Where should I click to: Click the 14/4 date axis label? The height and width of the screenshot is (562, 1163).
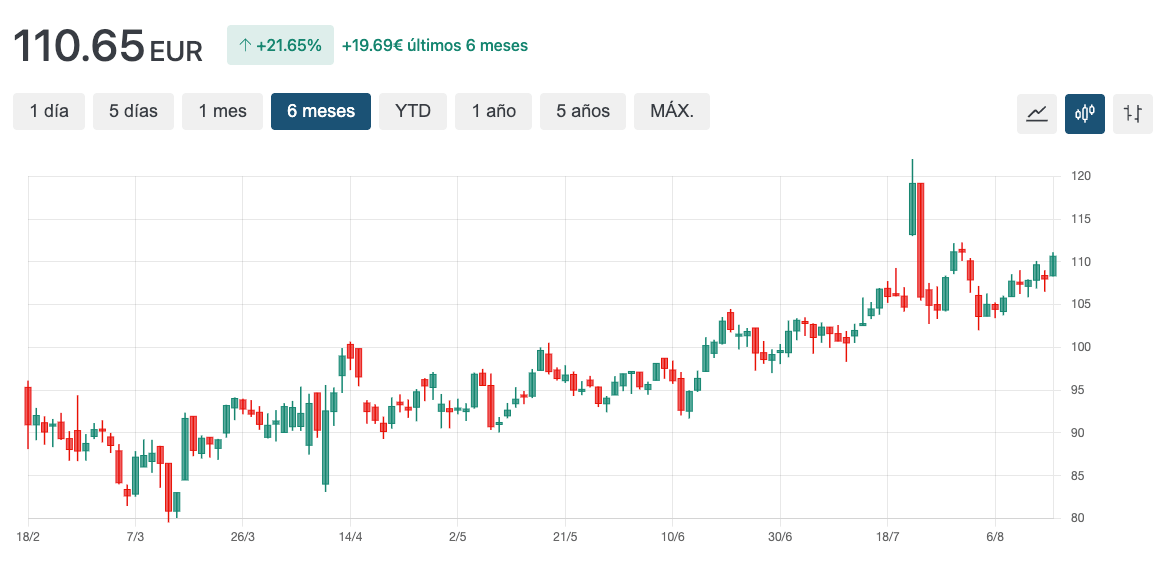tap(350, 536)
